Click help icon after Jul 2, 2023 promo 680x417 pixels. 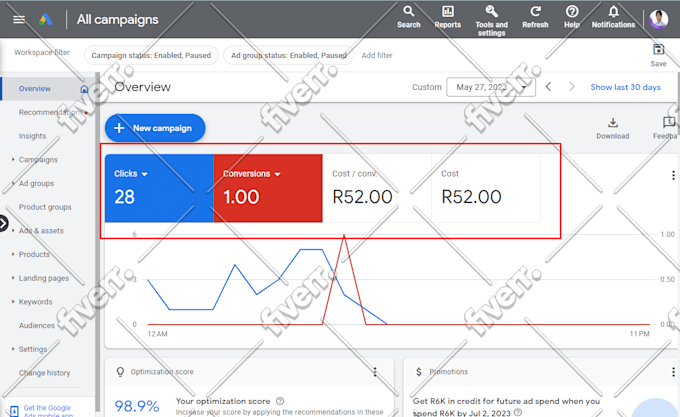518,413
